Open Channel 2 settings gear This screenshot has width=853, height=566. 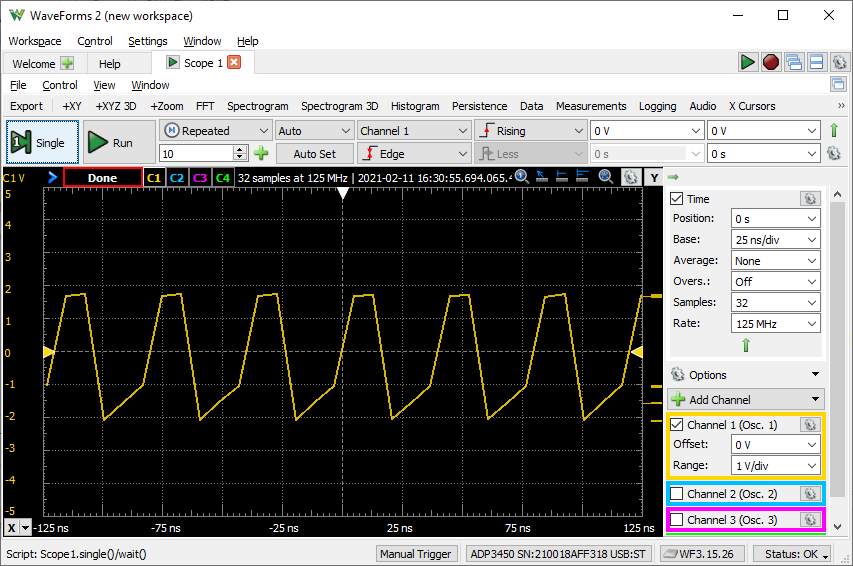click(810, 494)
